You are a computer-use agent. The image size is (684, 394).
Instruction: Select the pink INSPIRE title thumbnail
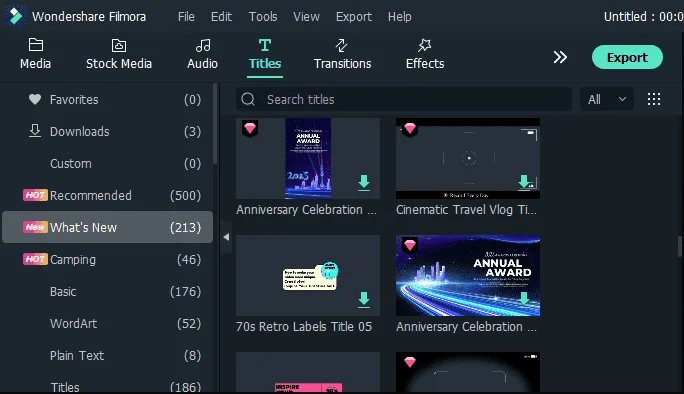pos(308,373)
